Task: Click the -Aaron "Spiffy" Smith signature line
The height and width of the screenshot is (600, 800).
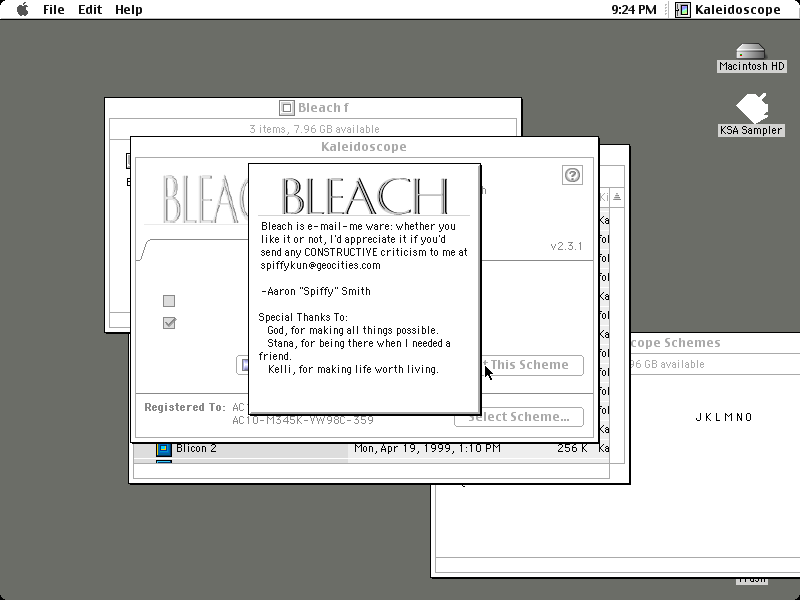Action: click(x=316, y=291)
